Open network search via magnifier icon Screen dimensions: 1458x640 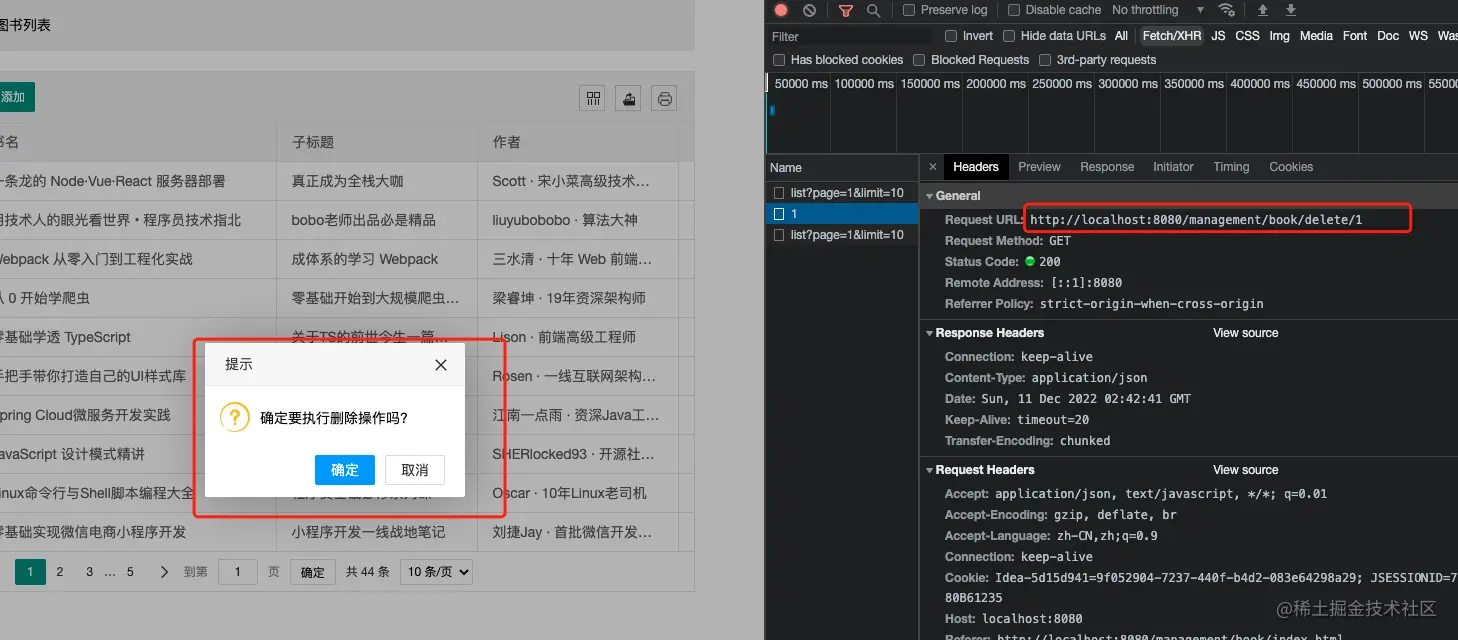(x=873, y=10)
